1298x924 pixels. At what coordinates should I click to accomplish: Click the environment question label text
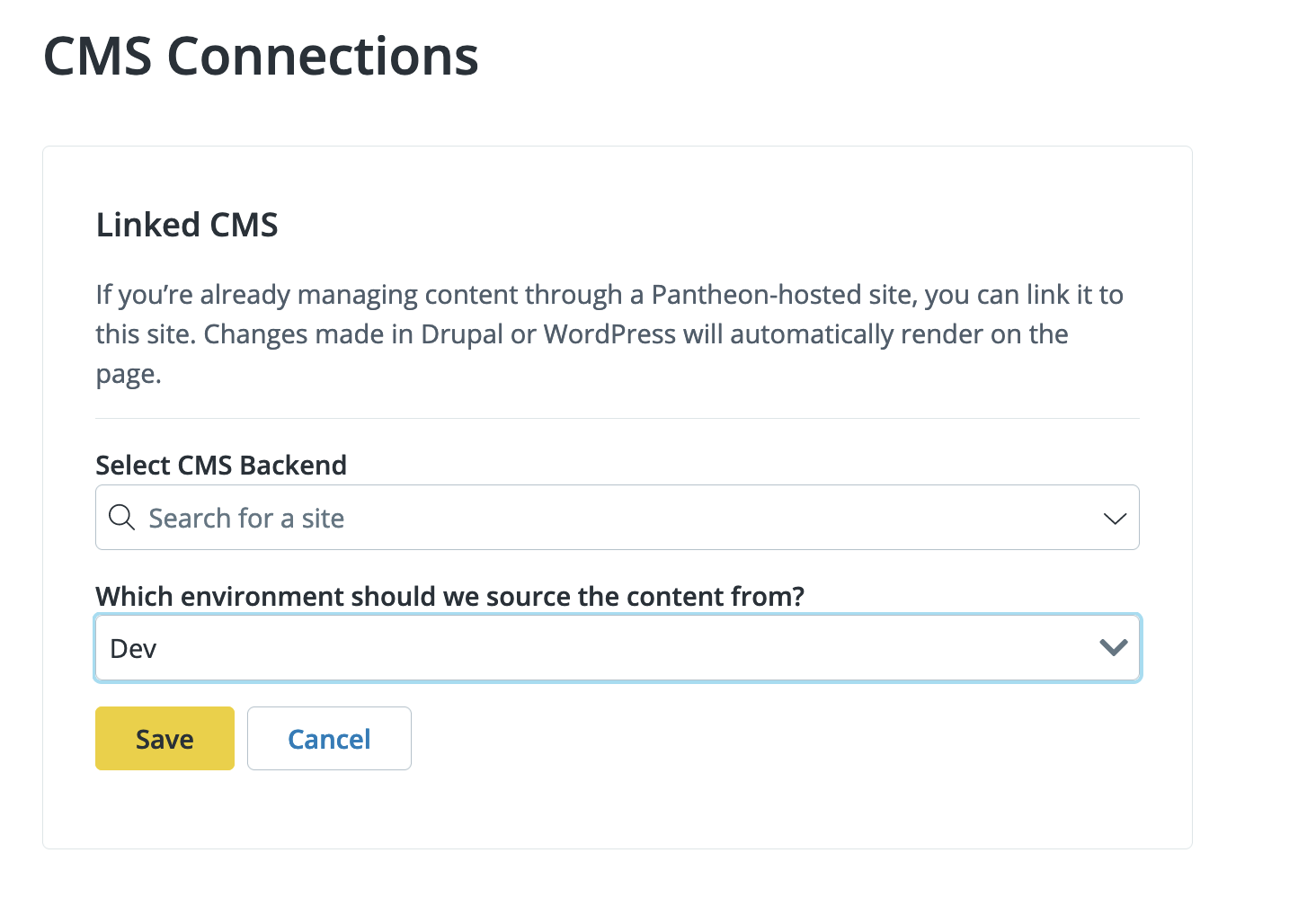(449, 596)
